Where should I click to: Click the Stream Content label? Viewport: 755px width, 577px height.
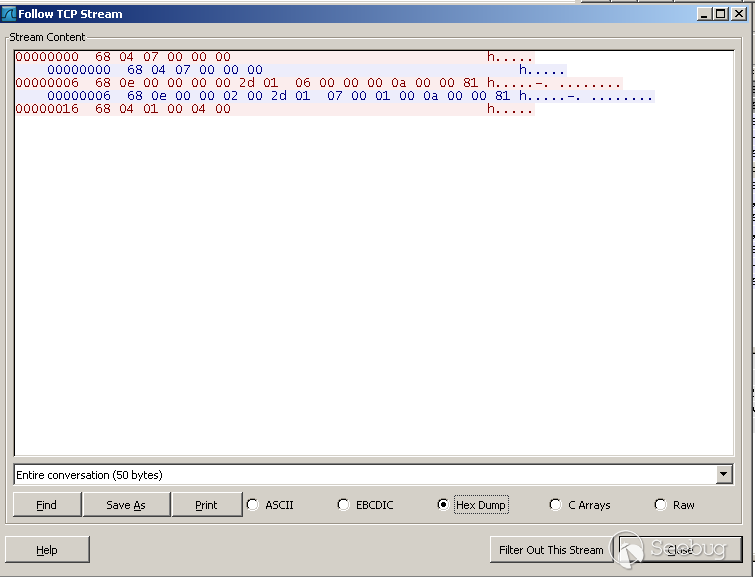[47, 37]
